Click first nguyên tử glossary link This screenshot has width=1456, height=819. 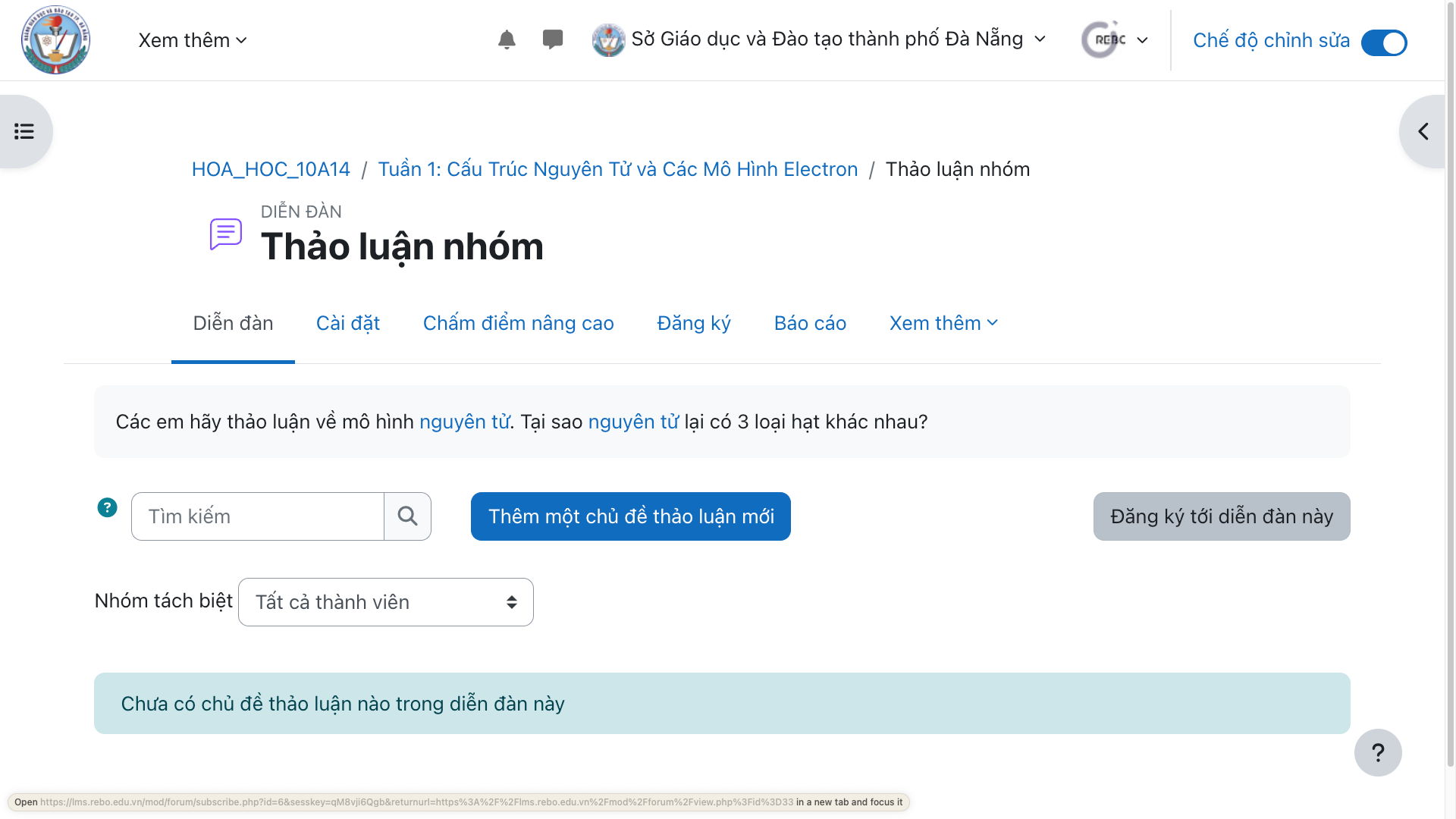point(464,422)
